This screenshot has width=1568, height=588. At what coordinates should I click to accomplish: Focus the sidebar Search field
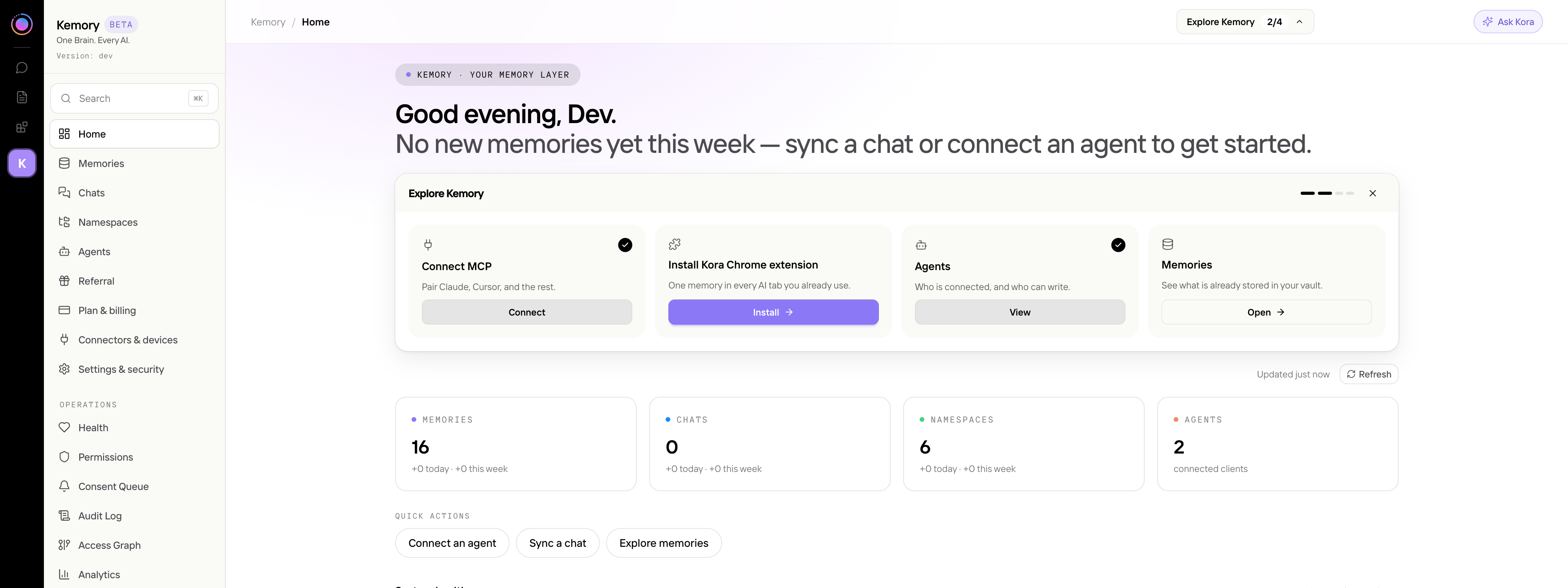coord(134,99)
